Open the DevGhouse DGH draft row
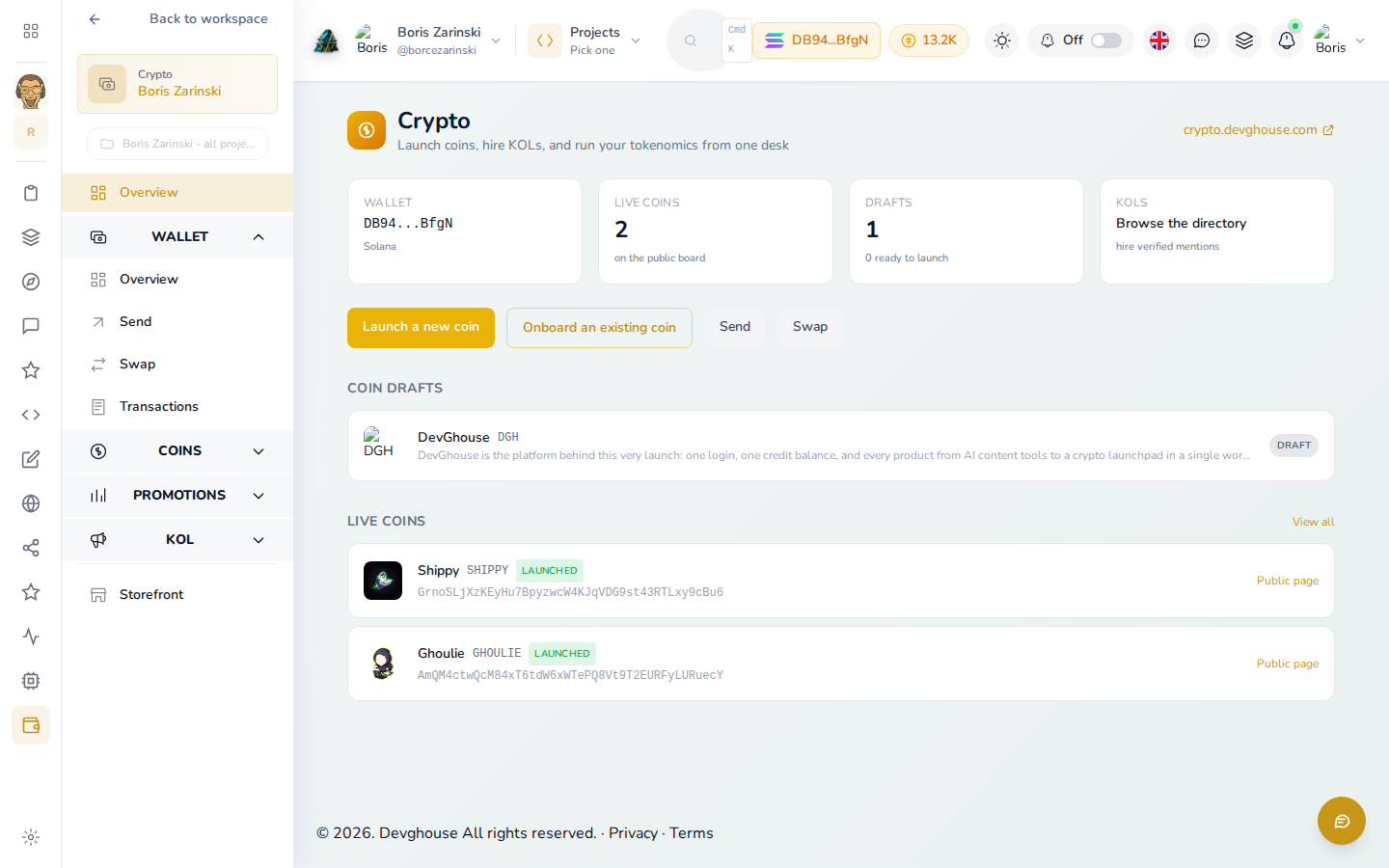 pos(841,446)
